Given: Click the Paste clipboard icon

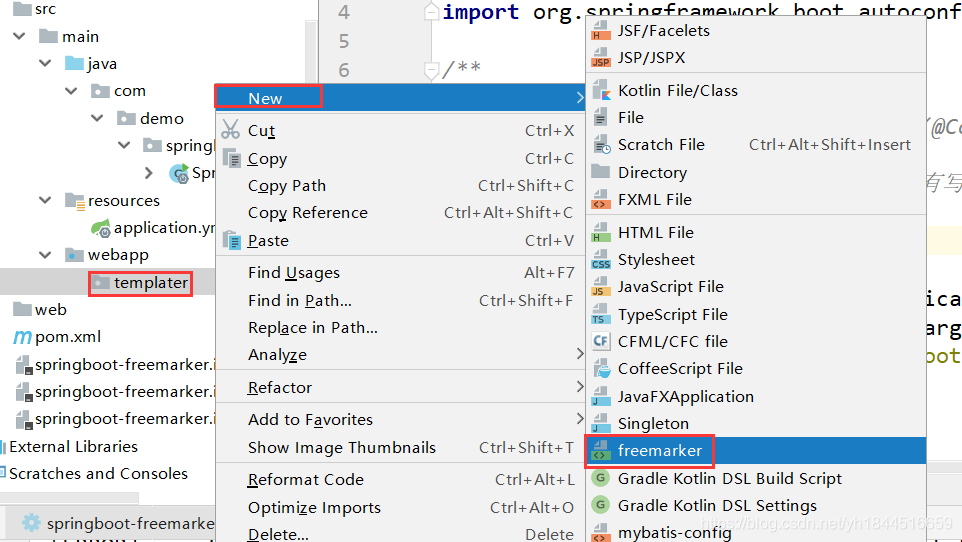Looking at the screenshot, I should pyautogui.click(x=232, y=241).
